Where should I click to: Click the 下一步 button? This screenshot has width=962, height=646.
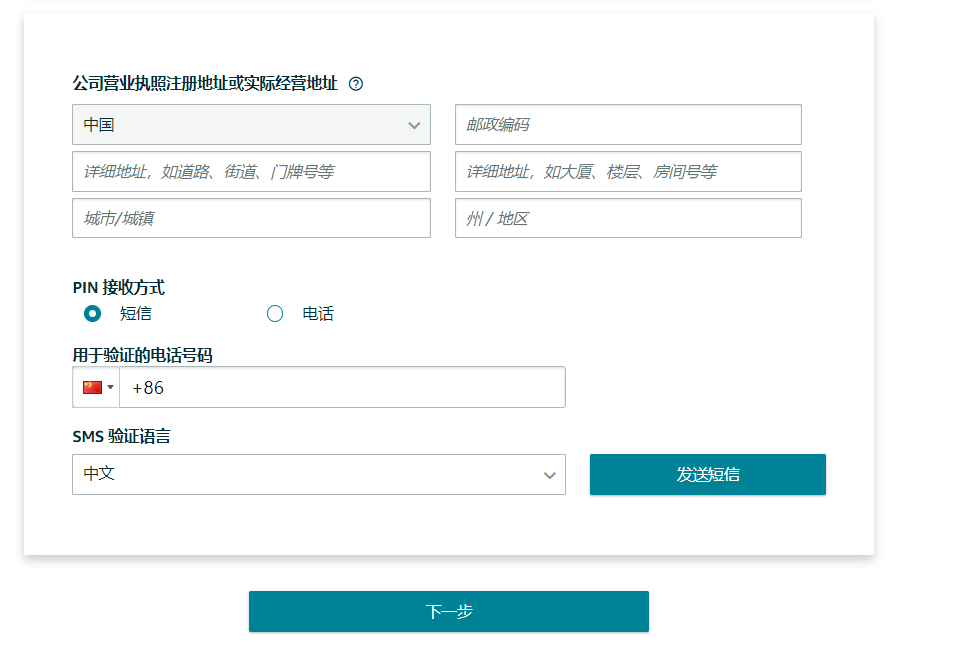448,611
